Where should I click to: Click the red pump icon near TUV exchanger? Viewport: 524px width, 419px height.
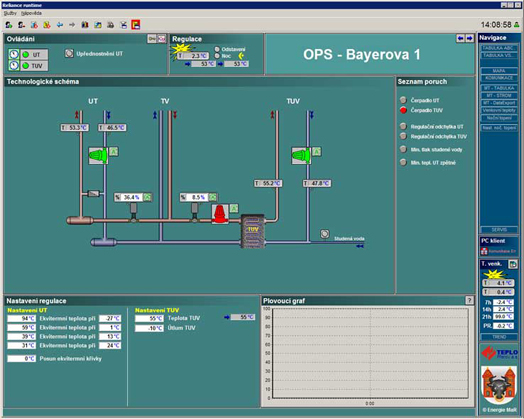click(x=220, y=214)
